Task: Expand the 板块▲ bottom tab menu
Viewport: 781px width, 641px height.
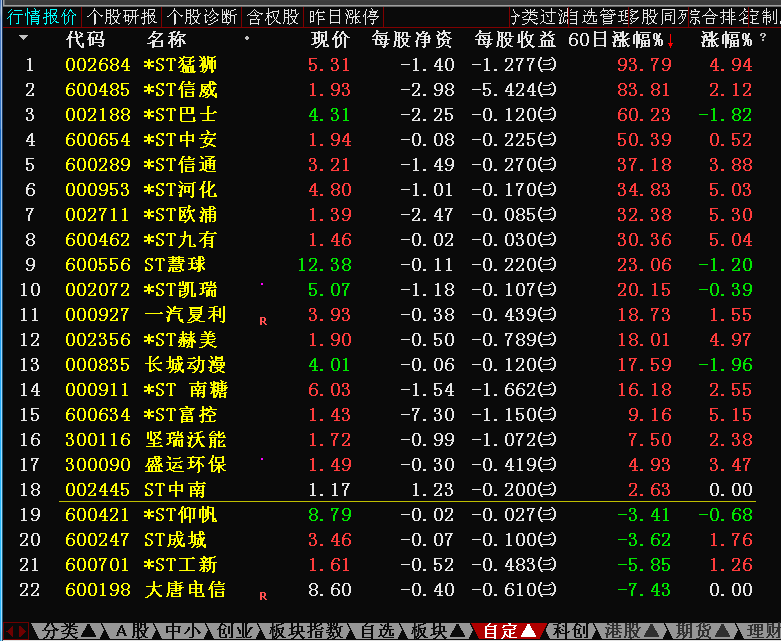Action: click(x=437, y=631)
